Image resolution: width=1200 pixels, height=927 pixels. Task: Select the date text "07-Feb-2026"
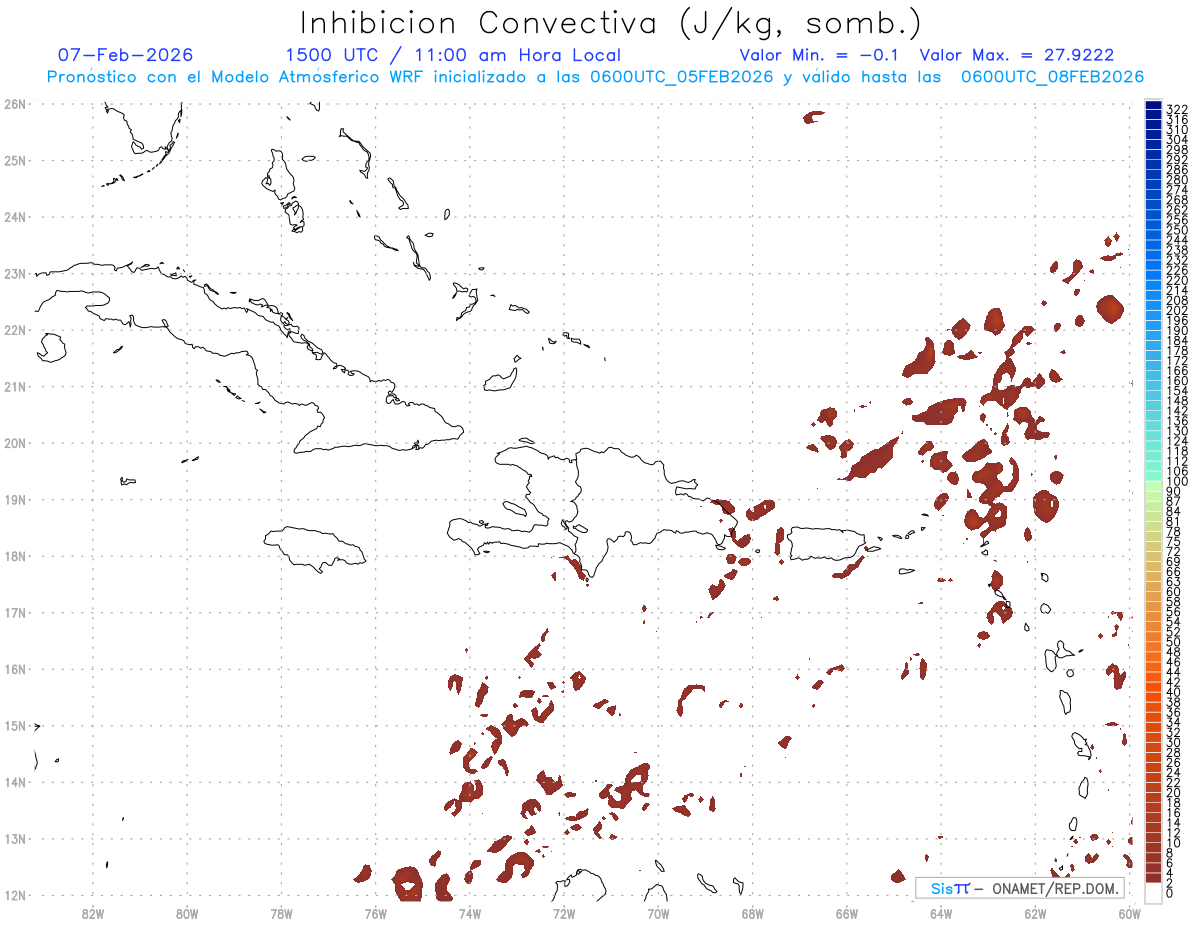[125, 55]
